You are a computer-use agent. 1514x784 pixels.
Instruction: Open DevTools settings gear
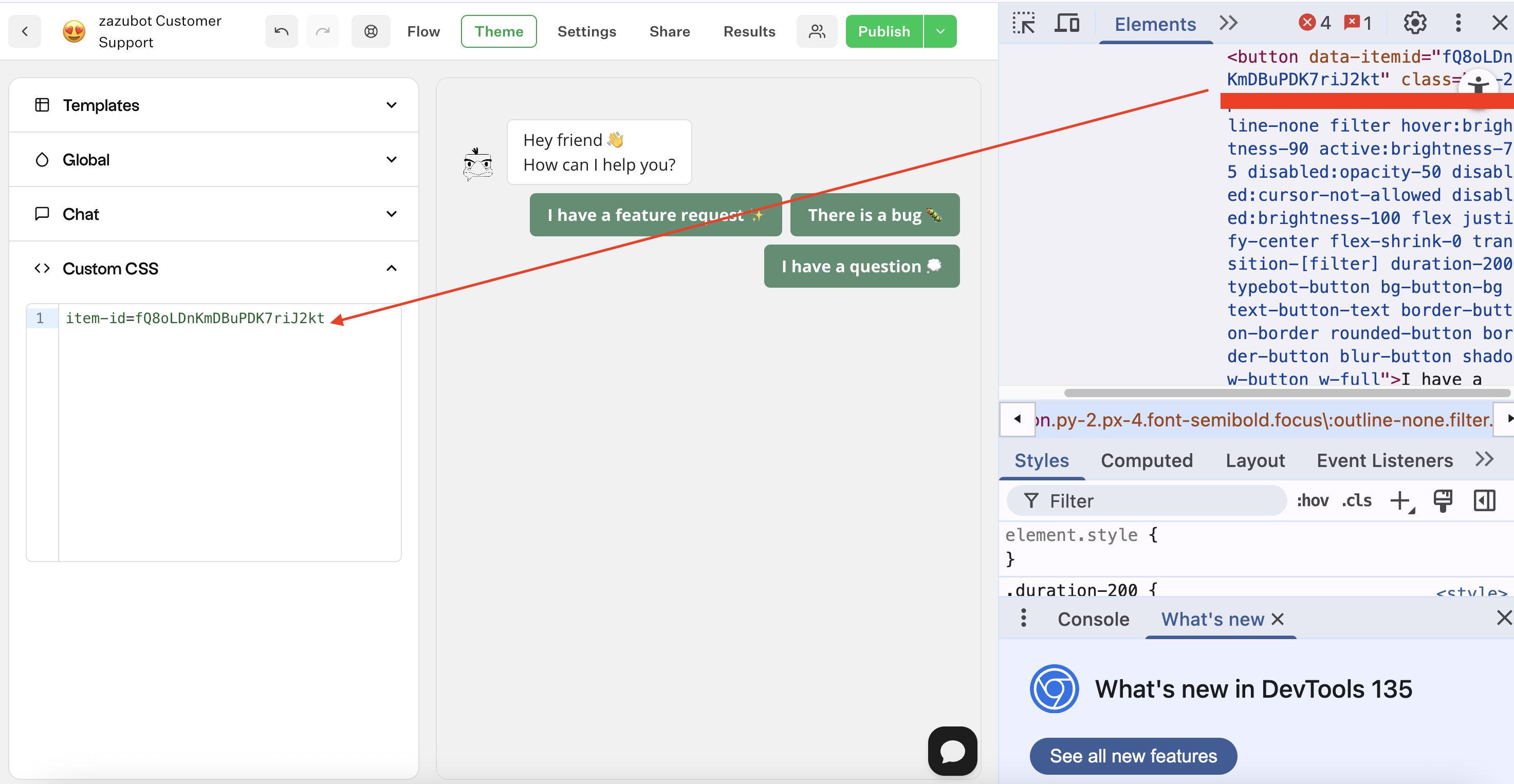pos(1414,23)
